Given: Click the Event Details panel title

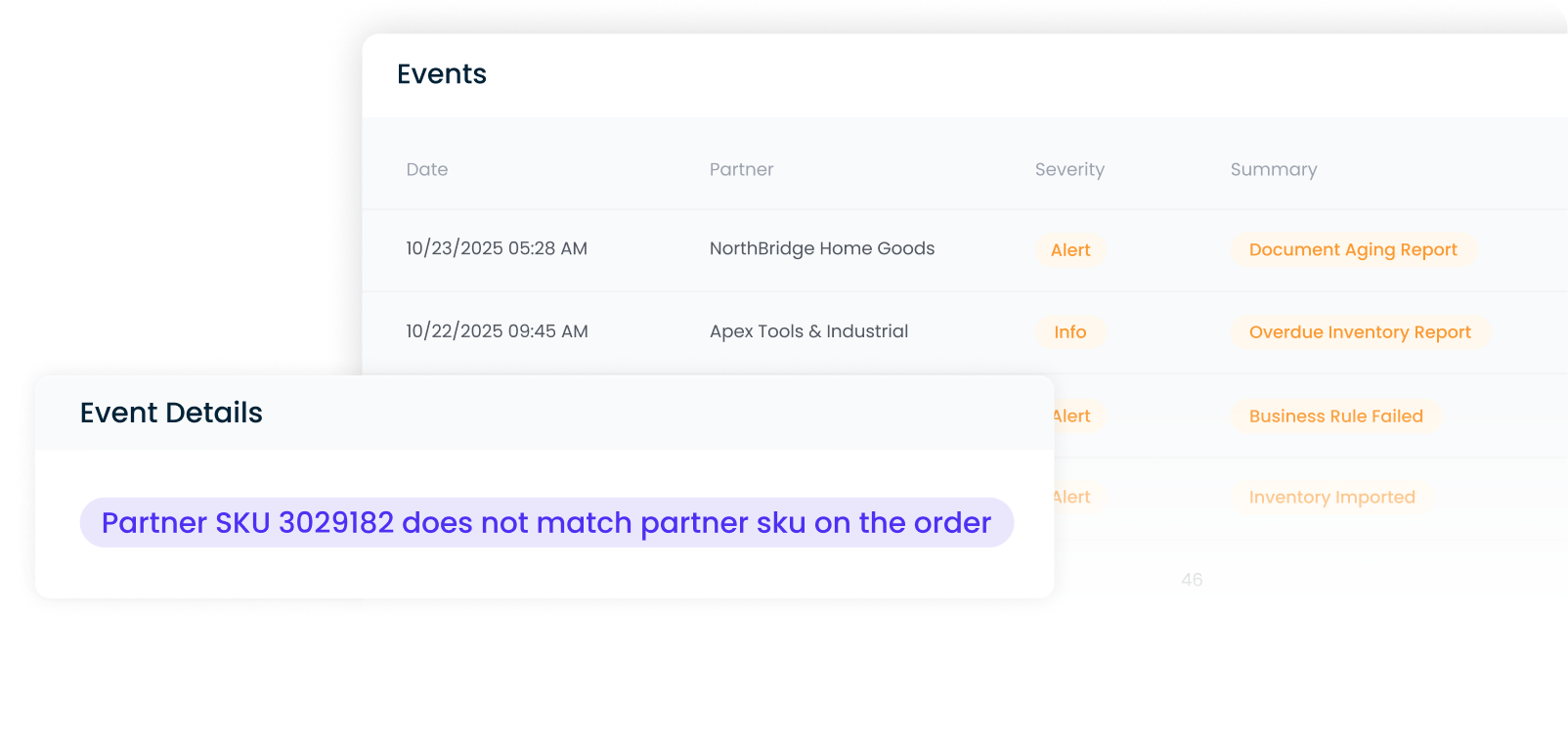Looking at the screenshot, I should pyautogui.click(x=171, y=413).
